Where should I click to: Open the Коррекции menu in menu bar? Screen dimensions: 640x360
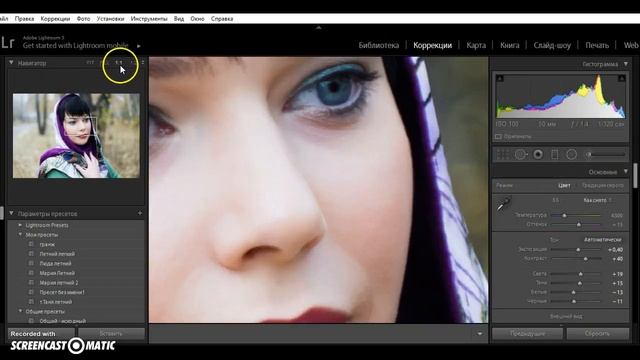click(55, 19)
